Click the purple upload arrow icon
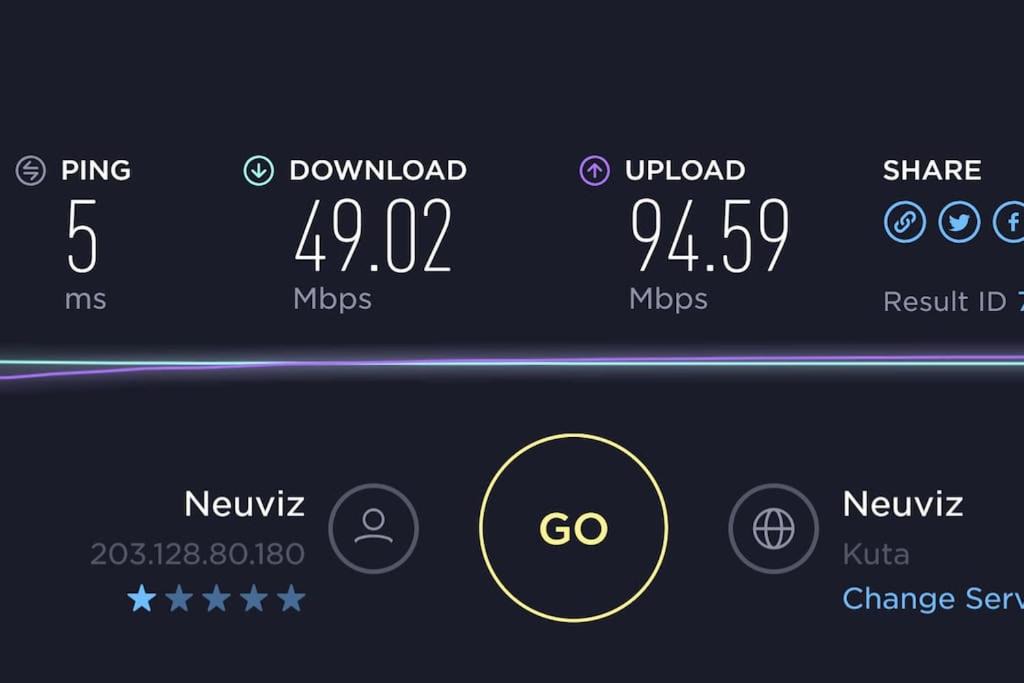This screenshot has height=683, width=1024. (594, 171)
